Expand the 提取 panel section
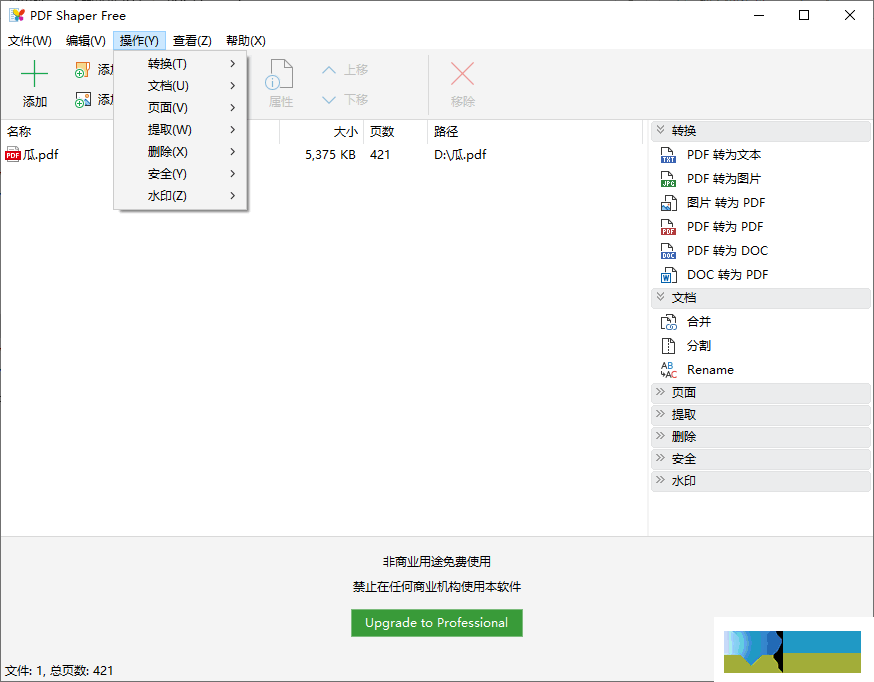Image resolution: width=874 pixels, height=682 pixels. (760, 415)
